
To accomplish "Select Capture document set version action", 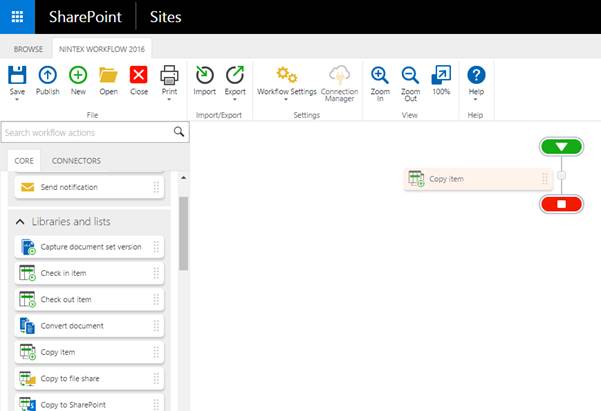I will 89,247.
